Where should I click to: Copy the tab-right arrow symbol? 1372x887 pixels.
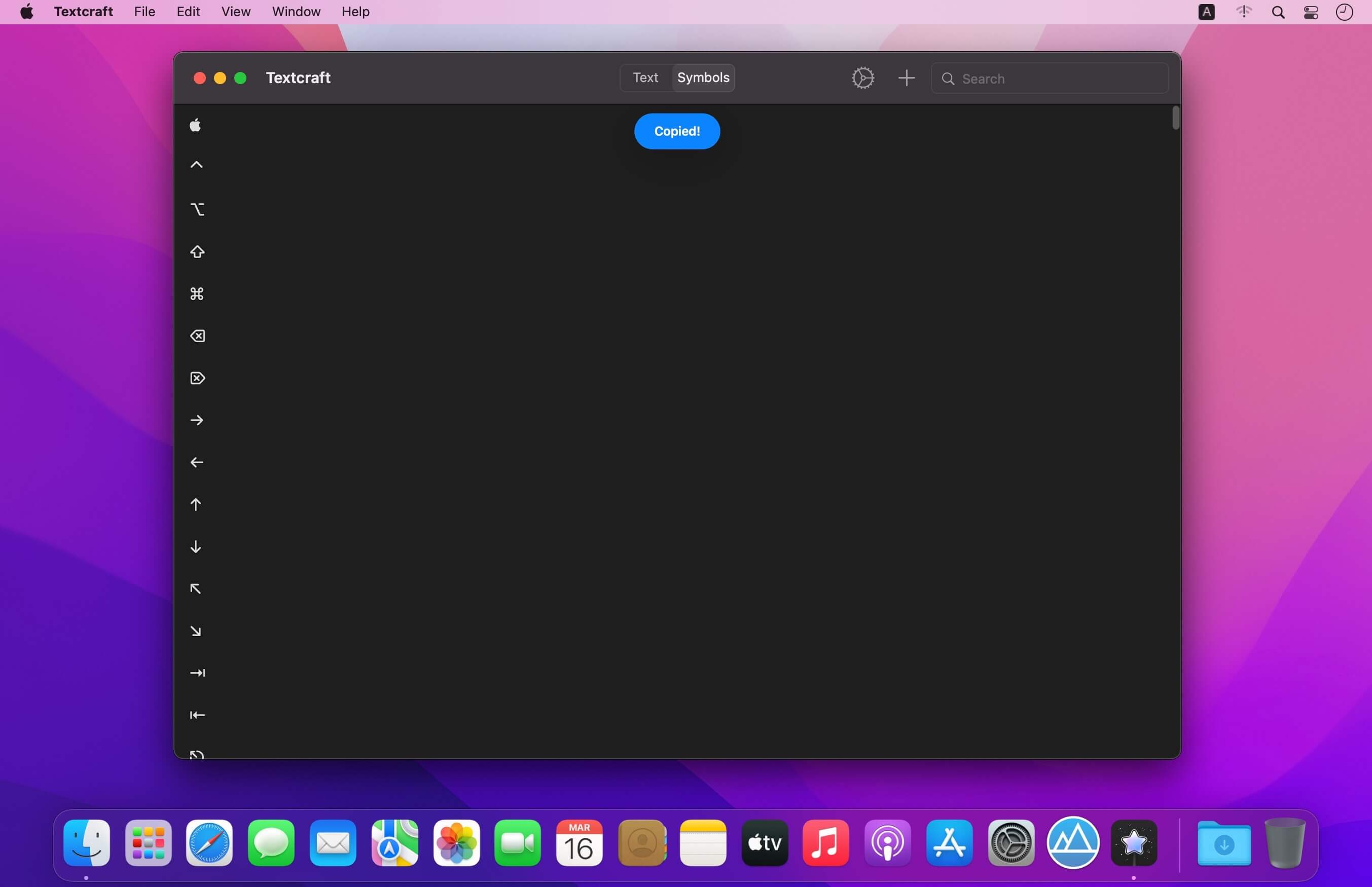point(198,673)
